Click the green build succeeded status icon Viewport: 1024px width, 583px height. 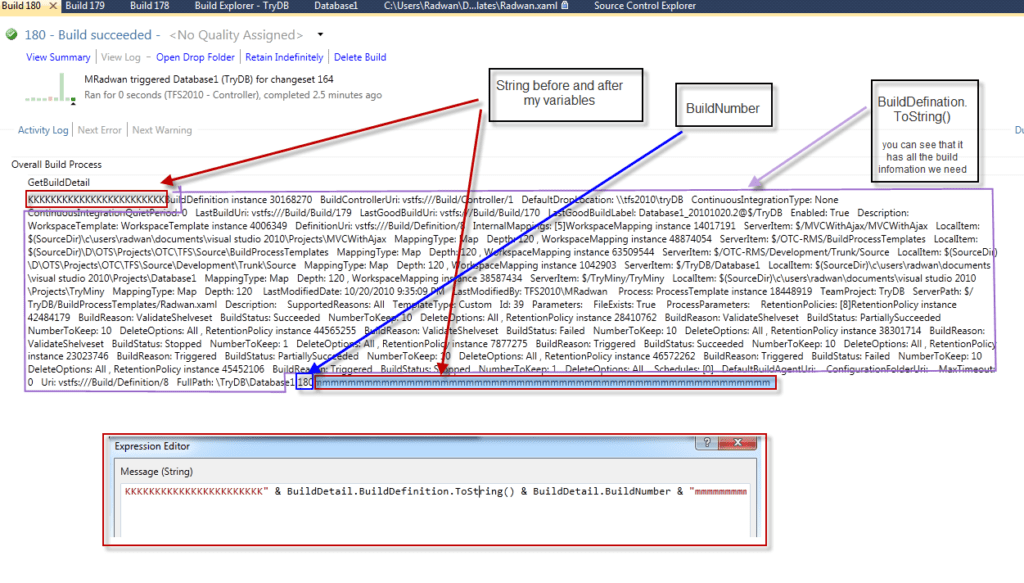point(12,35)
